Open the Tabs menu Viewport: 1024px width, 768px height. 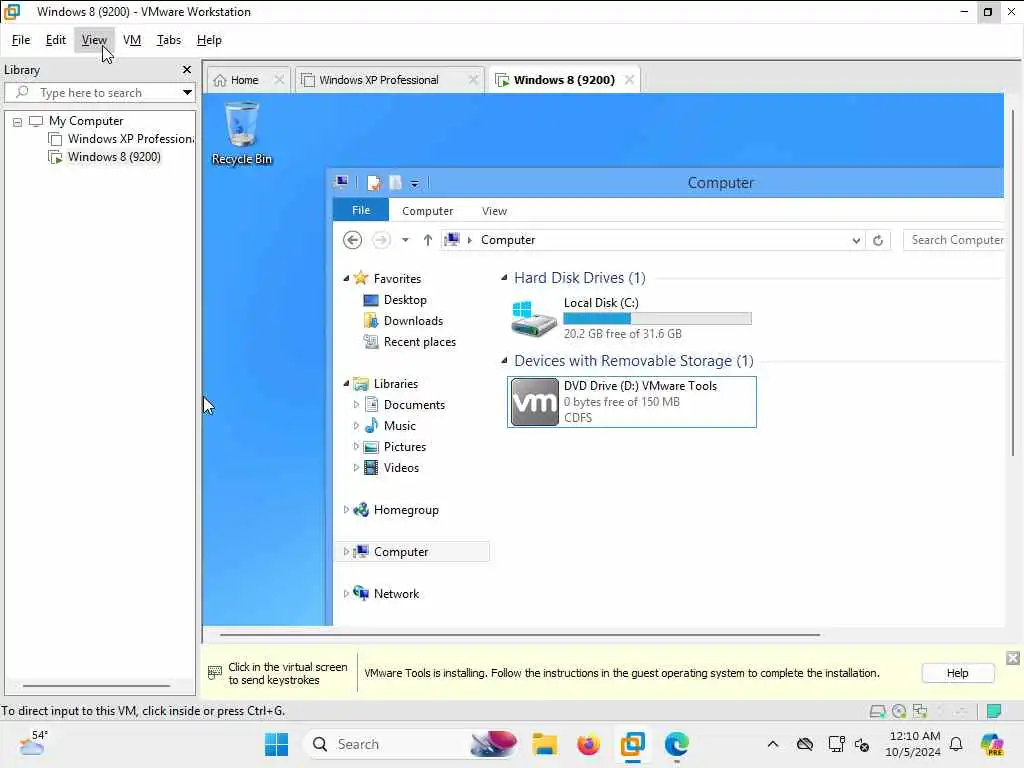click(168, 40)
